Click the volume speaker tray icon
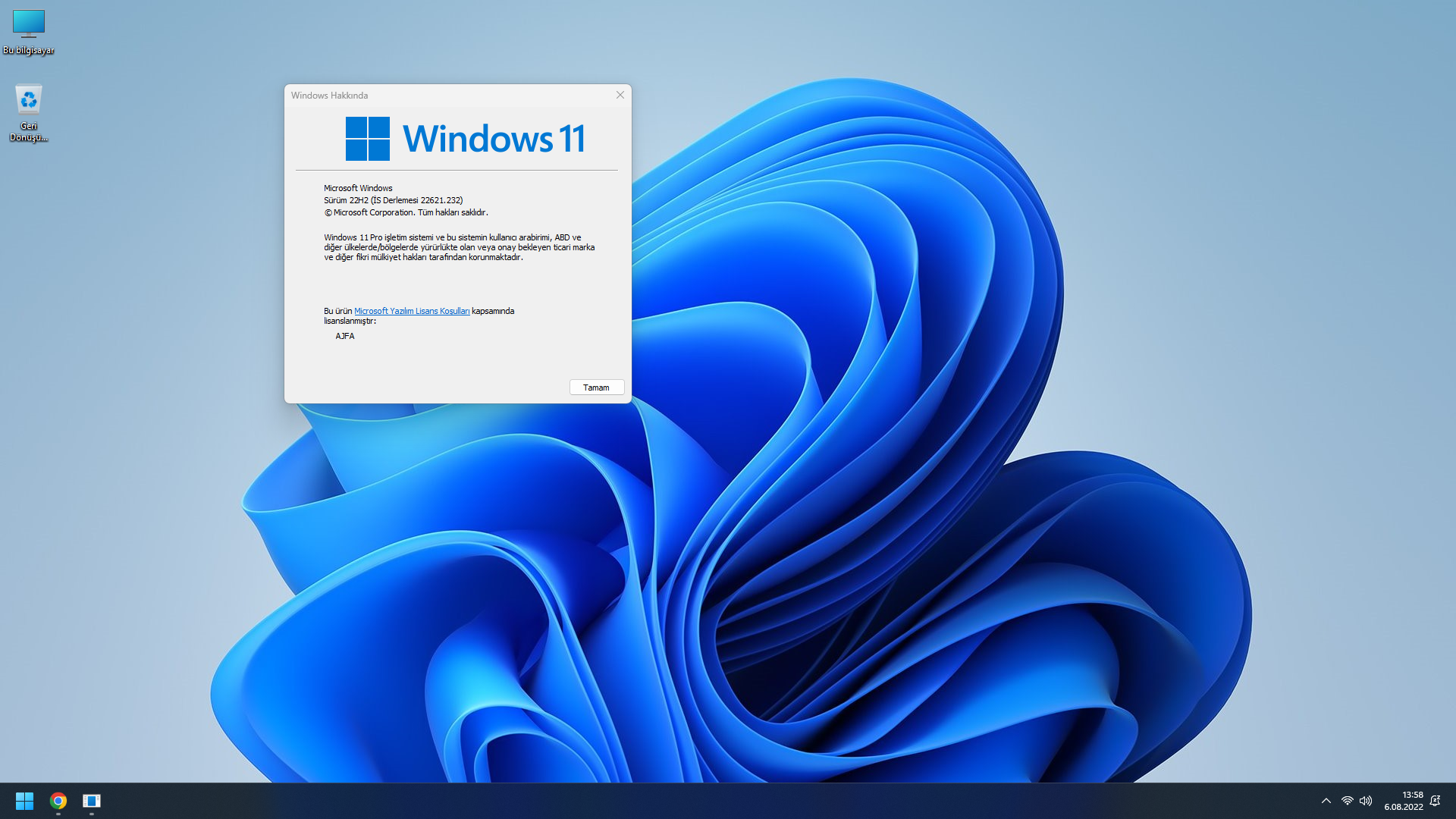 [1366, 801]
